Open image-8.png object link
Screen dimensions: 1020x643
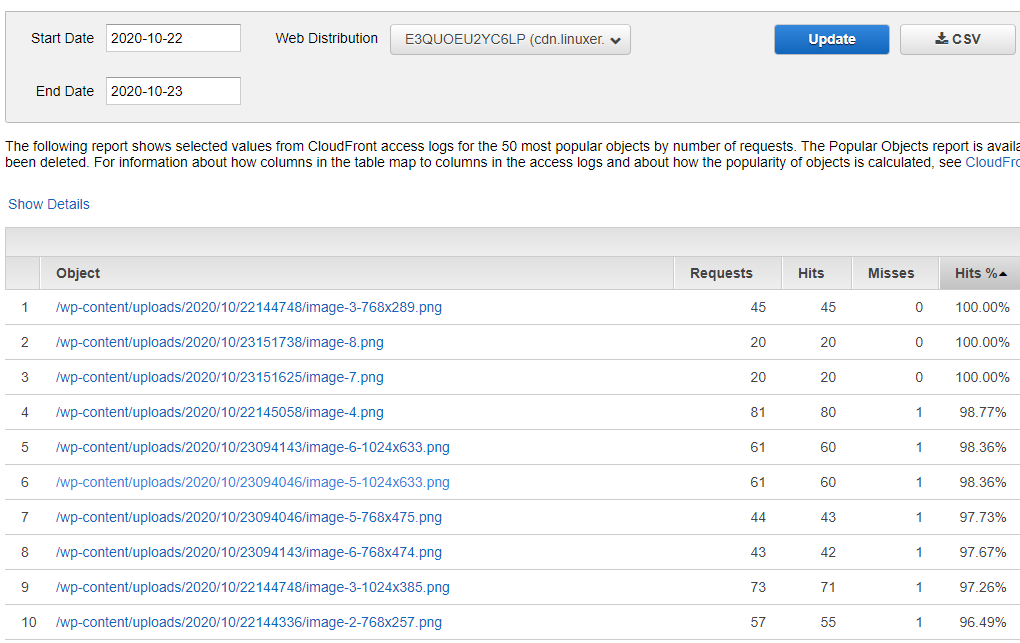coord(219,342)
